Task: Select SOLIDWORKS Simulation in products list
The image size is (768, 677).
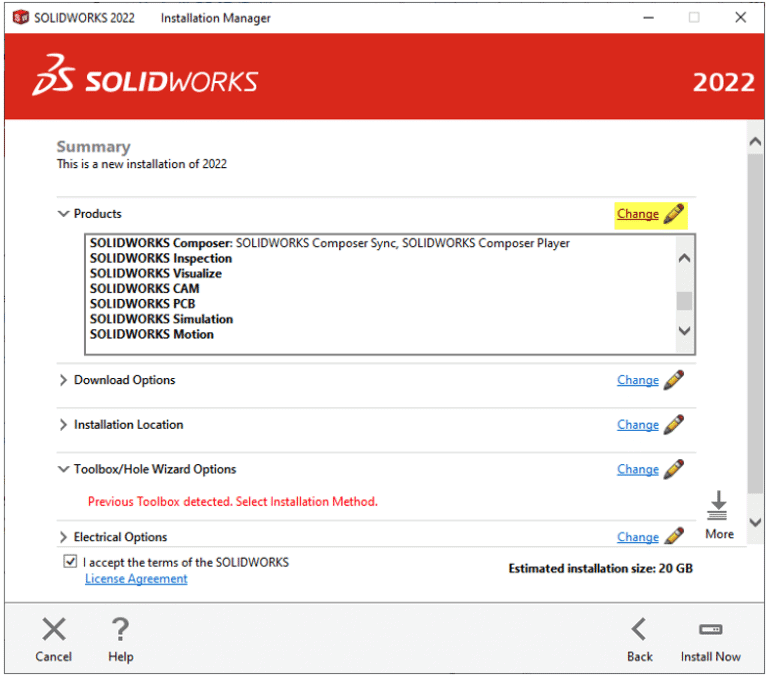Action: tap(161, 319)
